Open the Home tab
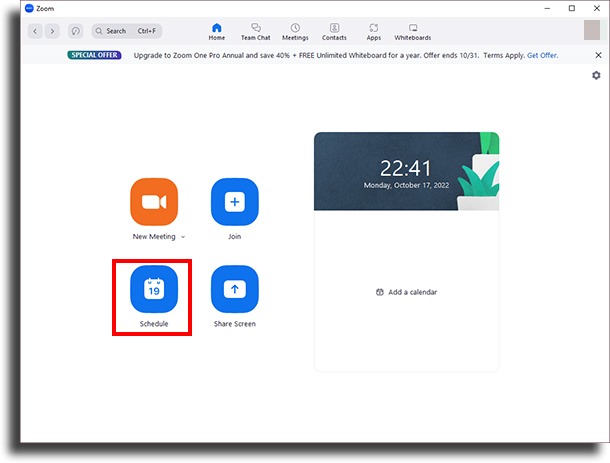Screen dimensions: 610x463 click(217, 32)
